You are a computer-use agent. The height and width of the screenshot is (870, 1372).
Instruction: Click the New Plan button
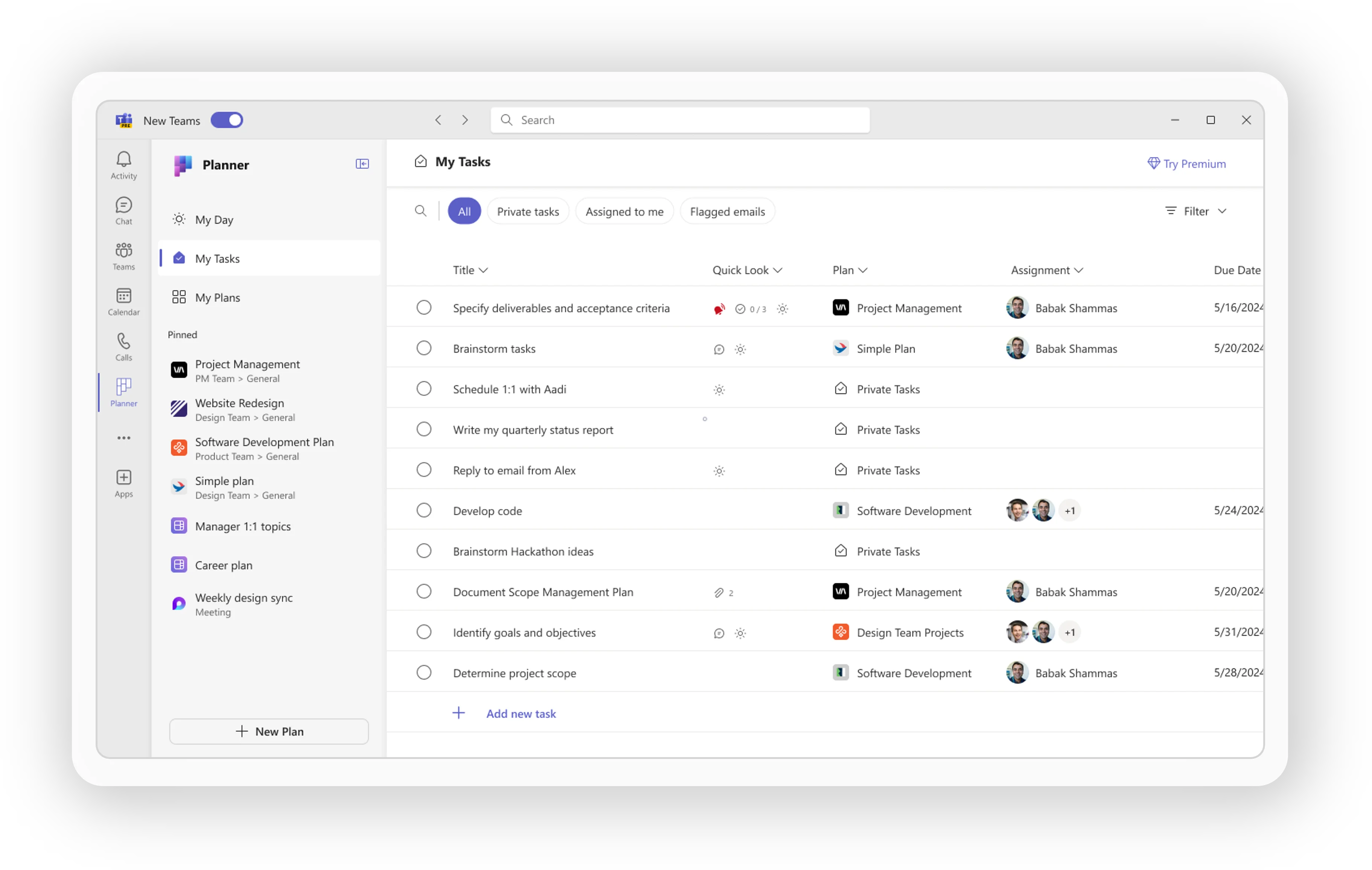[x=269, y=731]
